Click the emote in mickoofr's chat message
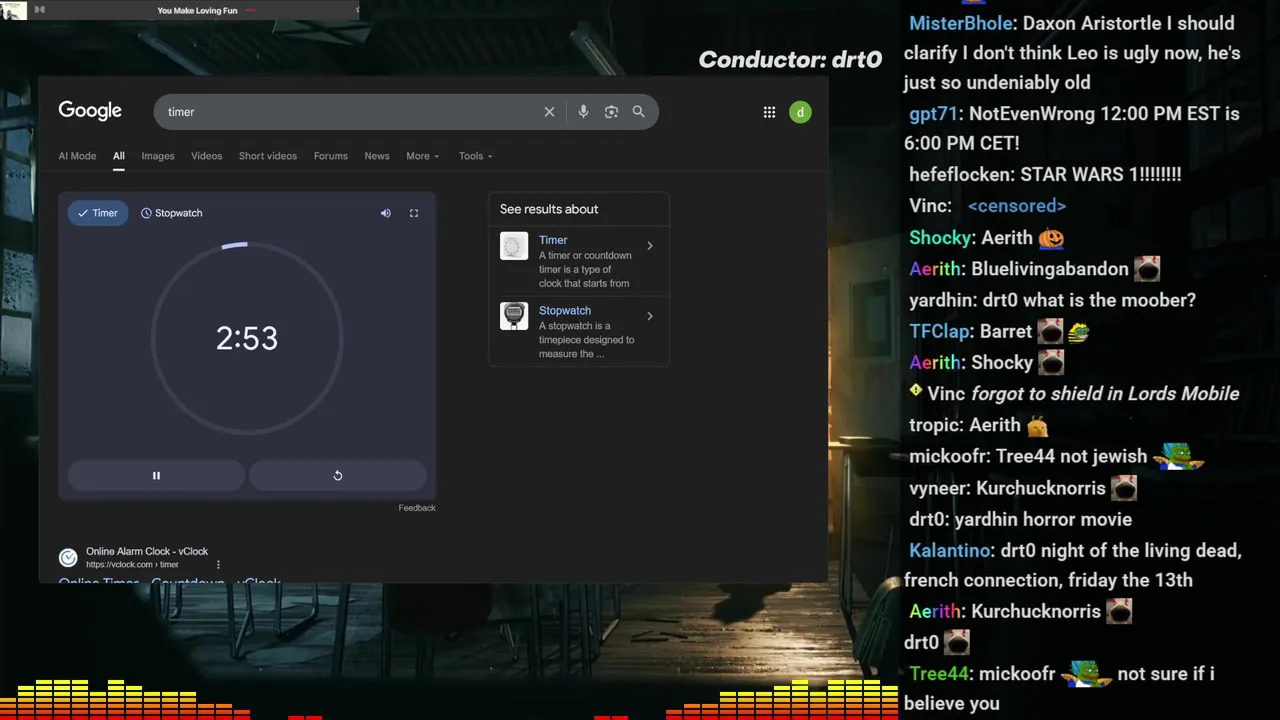 point(1179,457)
